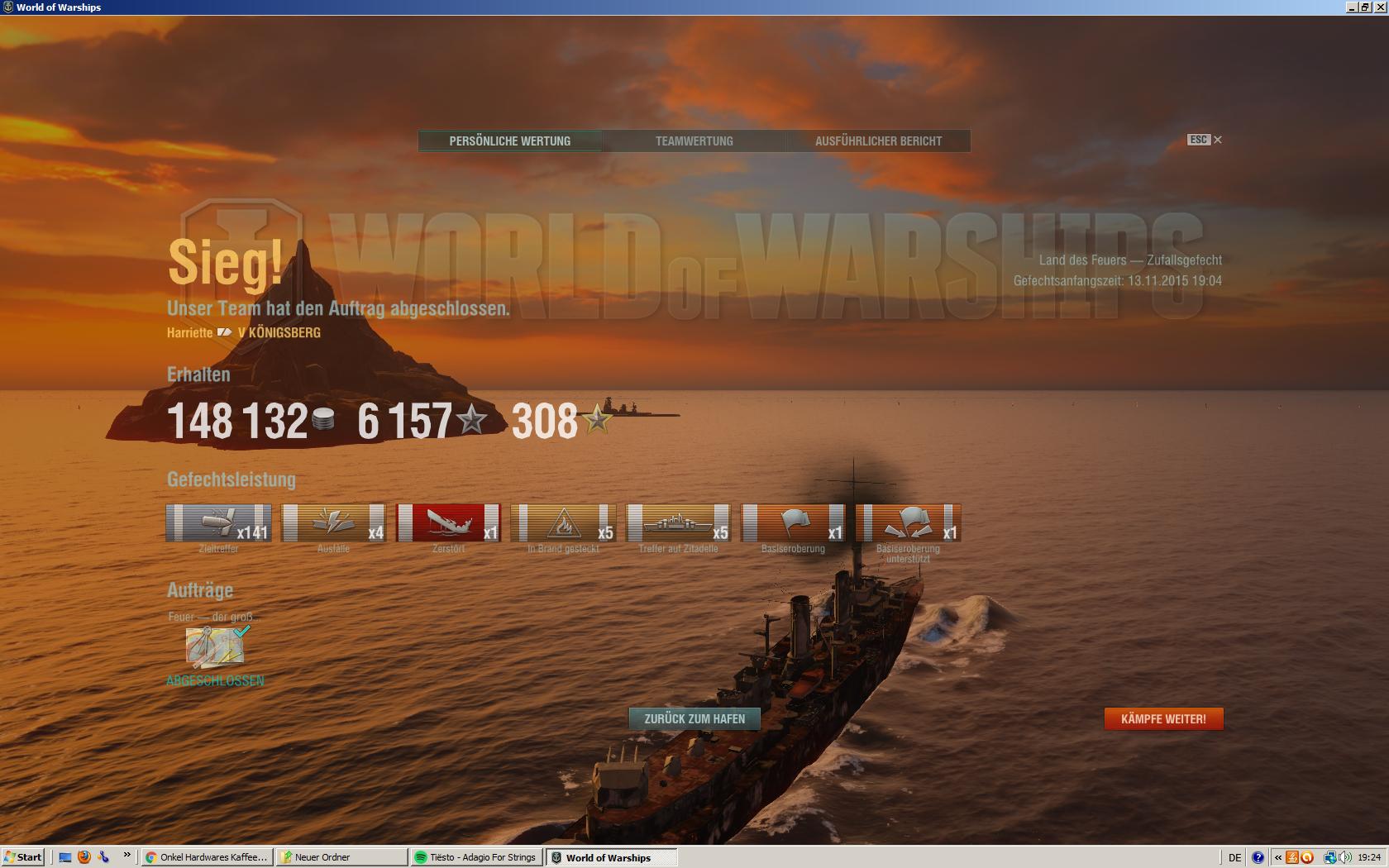The width and height of the screenshot is (1389, 868).
Task: Open the In Brand gesteckt ribbon details
Action: (564, 522)
